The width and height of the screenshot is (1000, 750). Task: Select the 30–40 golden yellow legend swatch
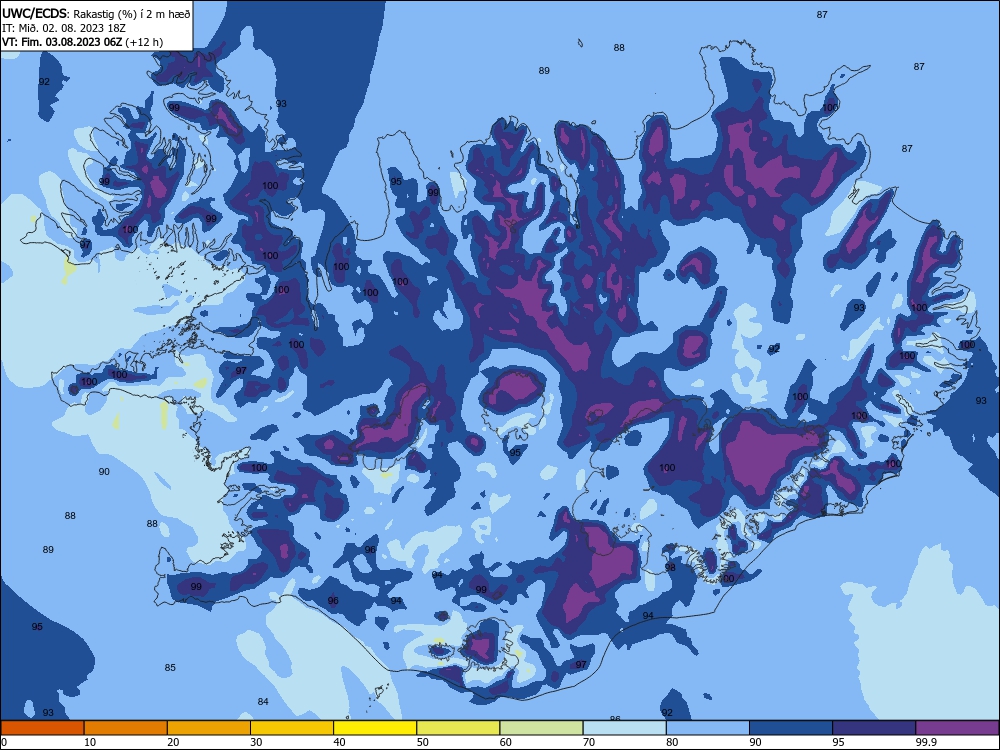(292, 728)
